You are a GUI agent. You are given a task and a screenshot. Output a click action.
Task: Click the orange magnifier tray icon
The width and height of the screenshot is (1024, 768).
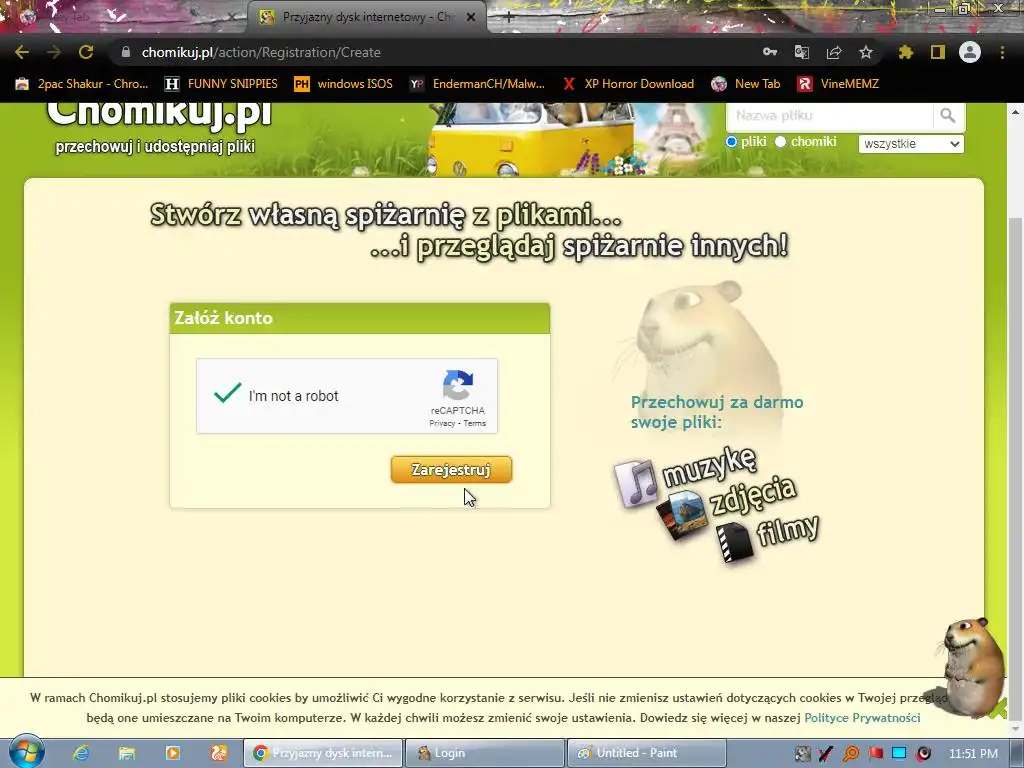coord(851,753)
